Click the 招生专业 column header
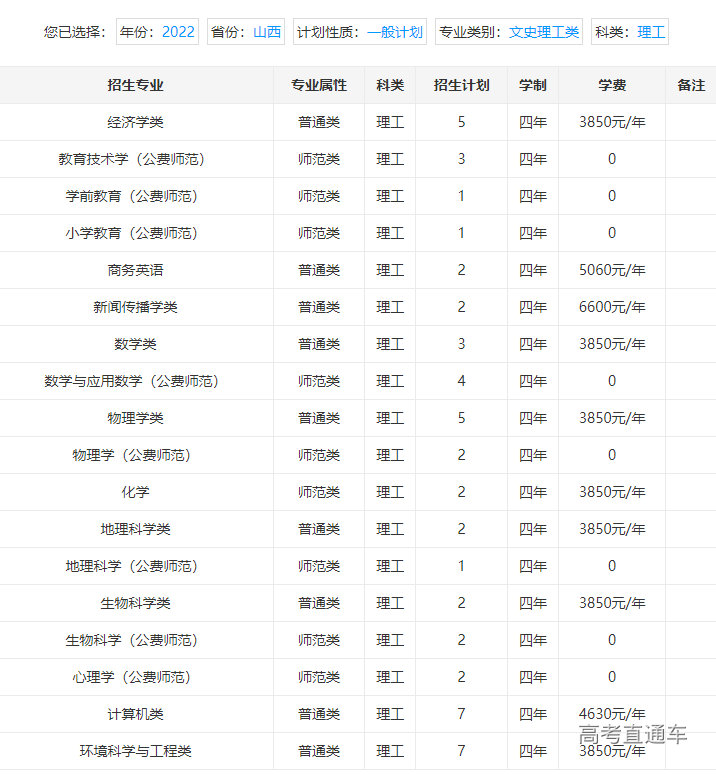The height and width of the screenshot is (774, 716). pos(136,86)
